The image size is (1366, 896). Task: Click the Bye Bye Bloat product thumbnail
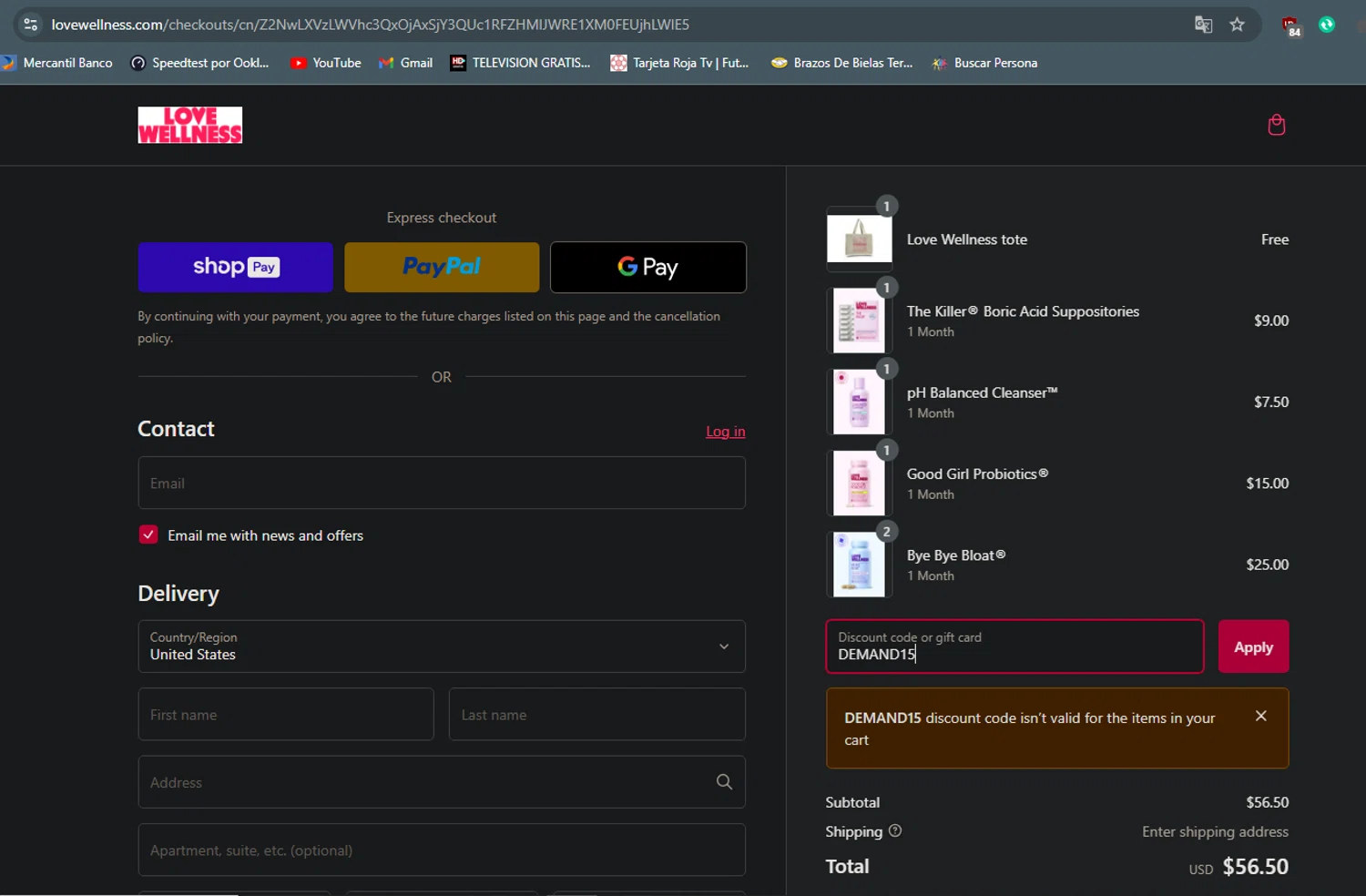point(859,565)
